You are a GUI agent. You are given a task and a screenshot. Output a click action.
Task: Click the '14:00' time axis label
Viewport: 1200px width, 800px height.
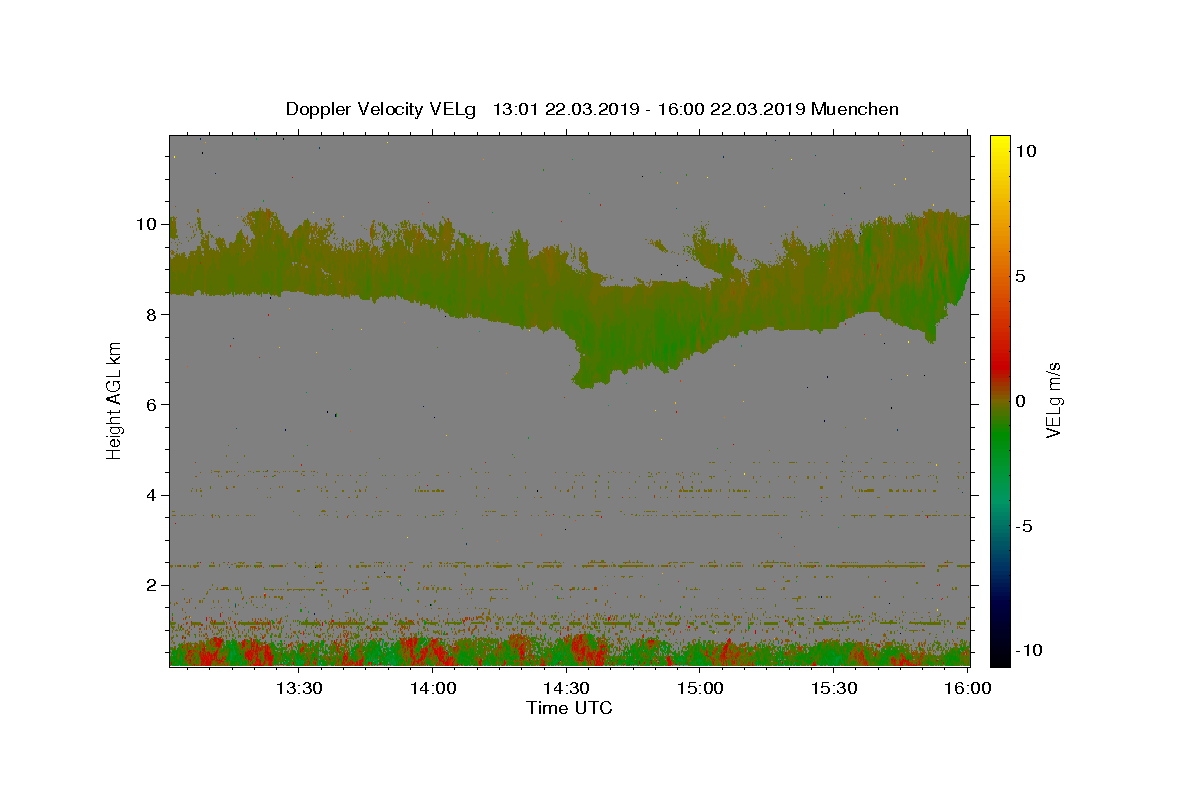pyautogui.click(x=433, y=688)
